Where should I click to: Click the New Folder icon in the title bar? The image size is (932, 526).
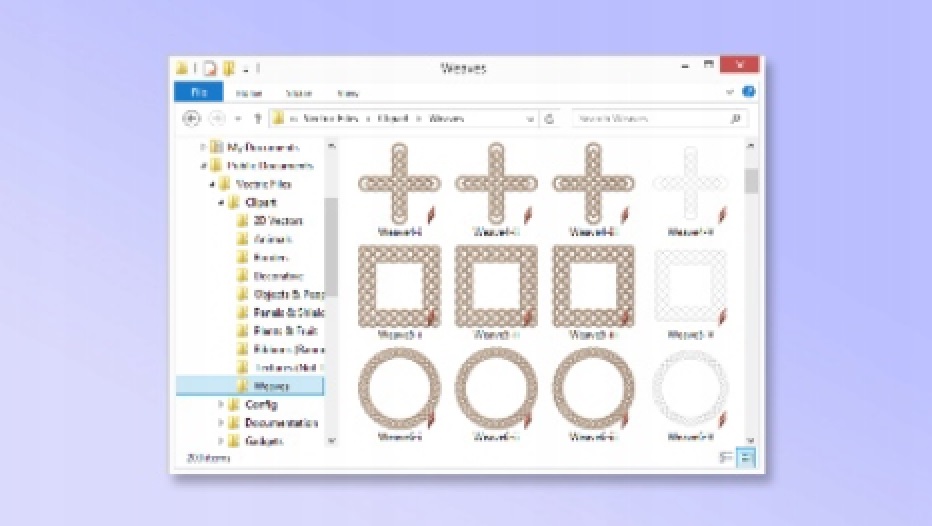[x=229, y=68]
